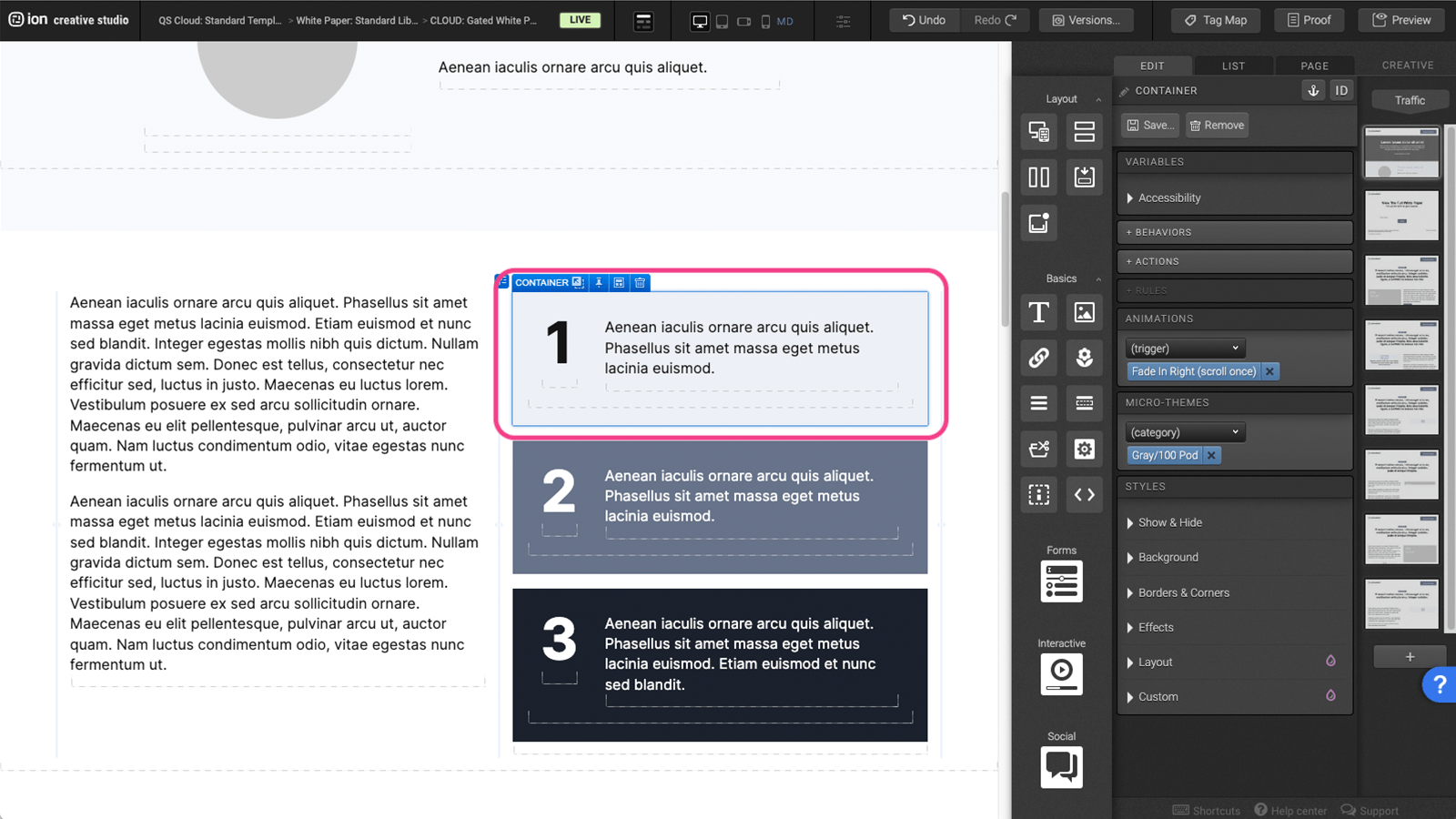
Task: Remove the Gray/100 Pod micro-theme tag
Action: pos(1211,455)
